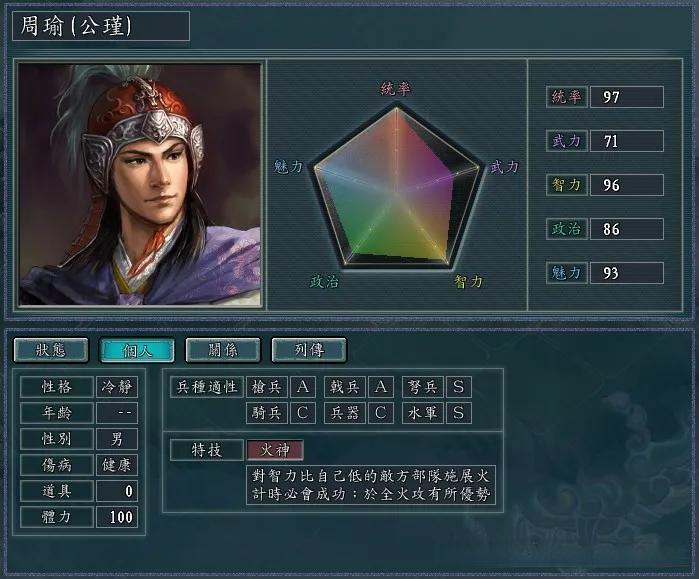Click the 騎兵 aptitude grade C
The image size is (699, 579).
pos(303,413)
